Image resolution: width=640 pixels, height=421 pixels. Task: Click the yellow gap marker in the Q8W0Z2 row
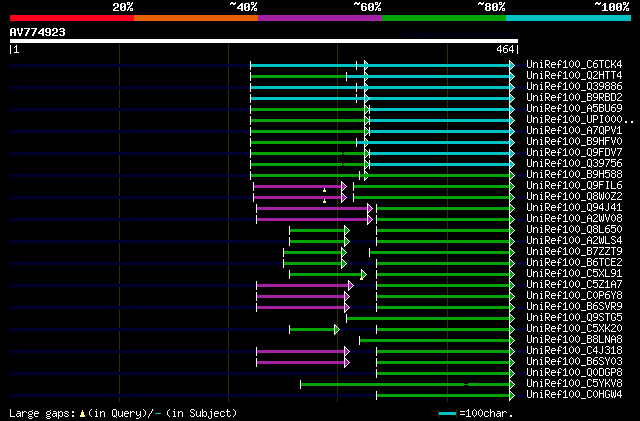click(324, 201)
